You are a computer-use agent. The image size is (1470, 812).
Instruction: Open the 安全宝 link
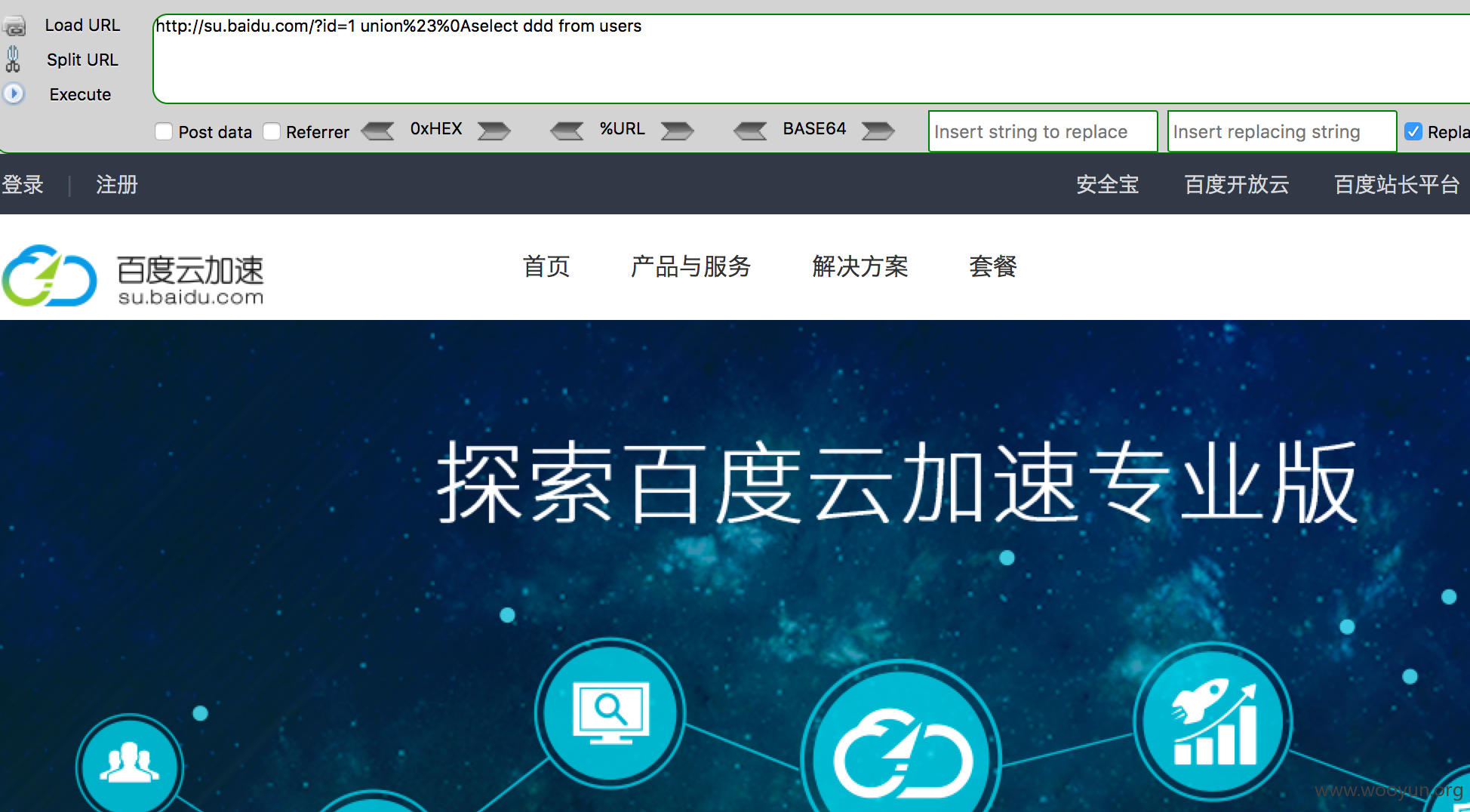tap(1107, 185)
